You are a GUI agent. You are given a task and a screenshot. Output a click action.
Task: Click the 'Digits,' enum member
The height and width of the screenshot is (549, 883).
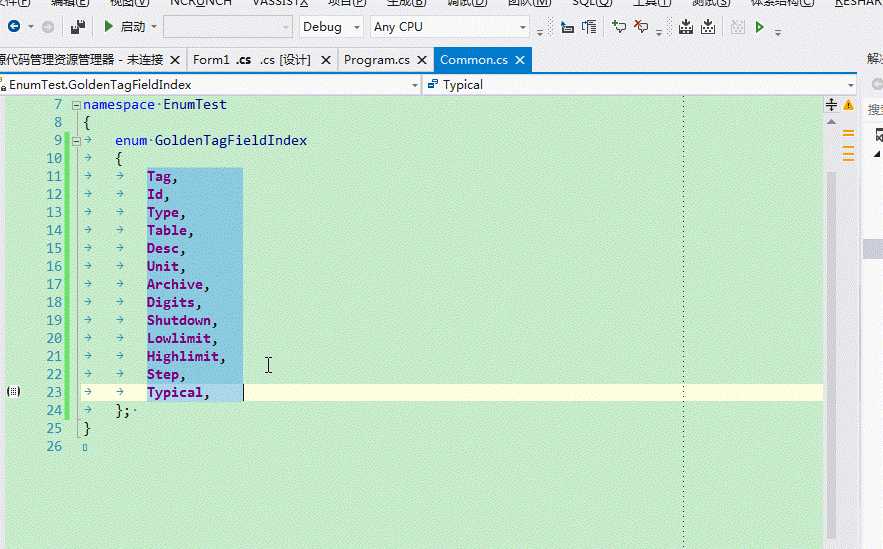[174, 303]
